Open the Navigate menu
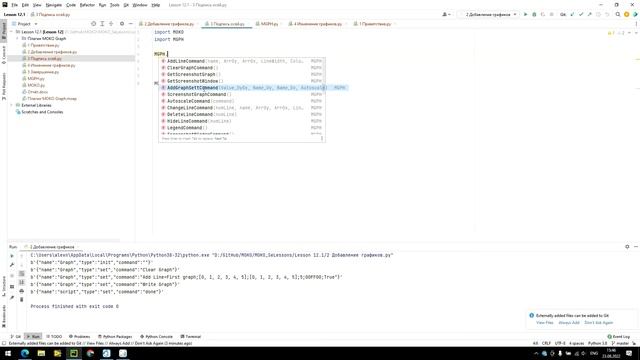Screen dimensions: 640x360 (53, 5)
